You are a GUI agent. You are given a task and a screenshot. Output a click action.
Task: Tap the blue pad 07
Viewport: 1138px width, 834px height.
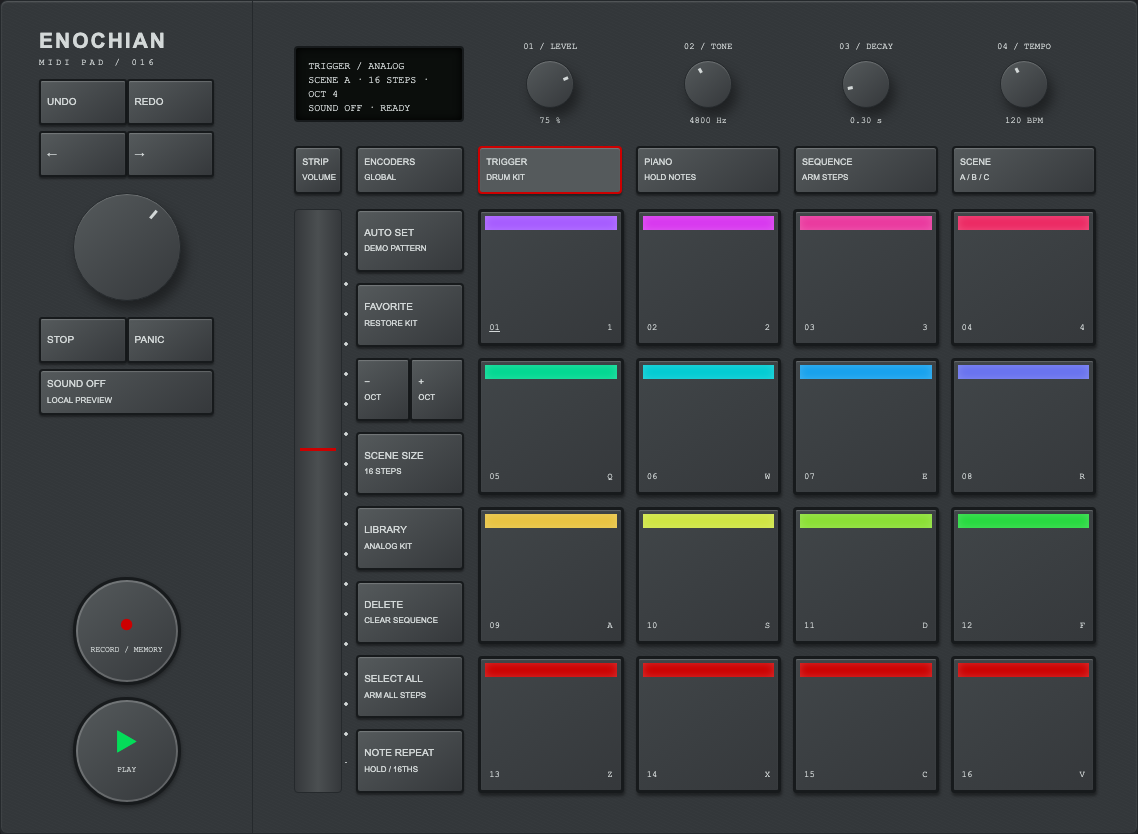866,427
